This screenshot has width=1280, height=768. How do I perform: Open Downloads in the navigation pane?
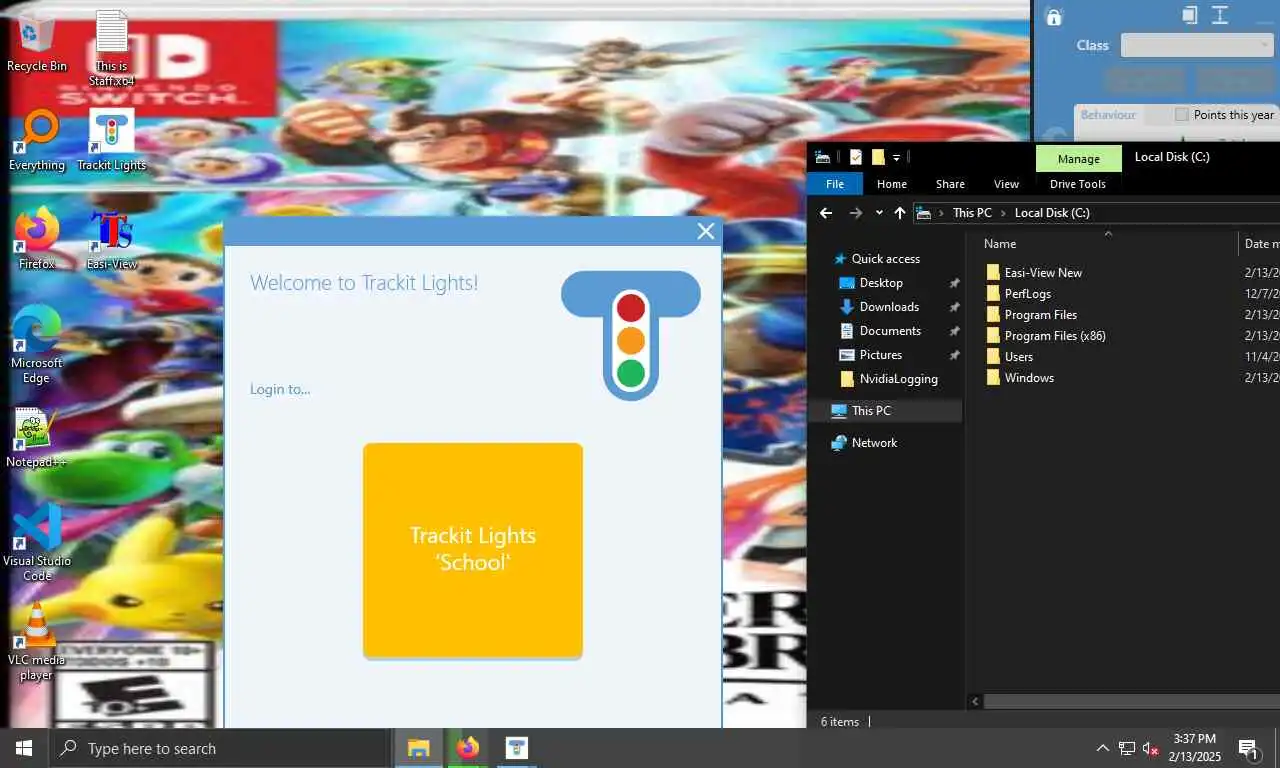pos(889,307)
